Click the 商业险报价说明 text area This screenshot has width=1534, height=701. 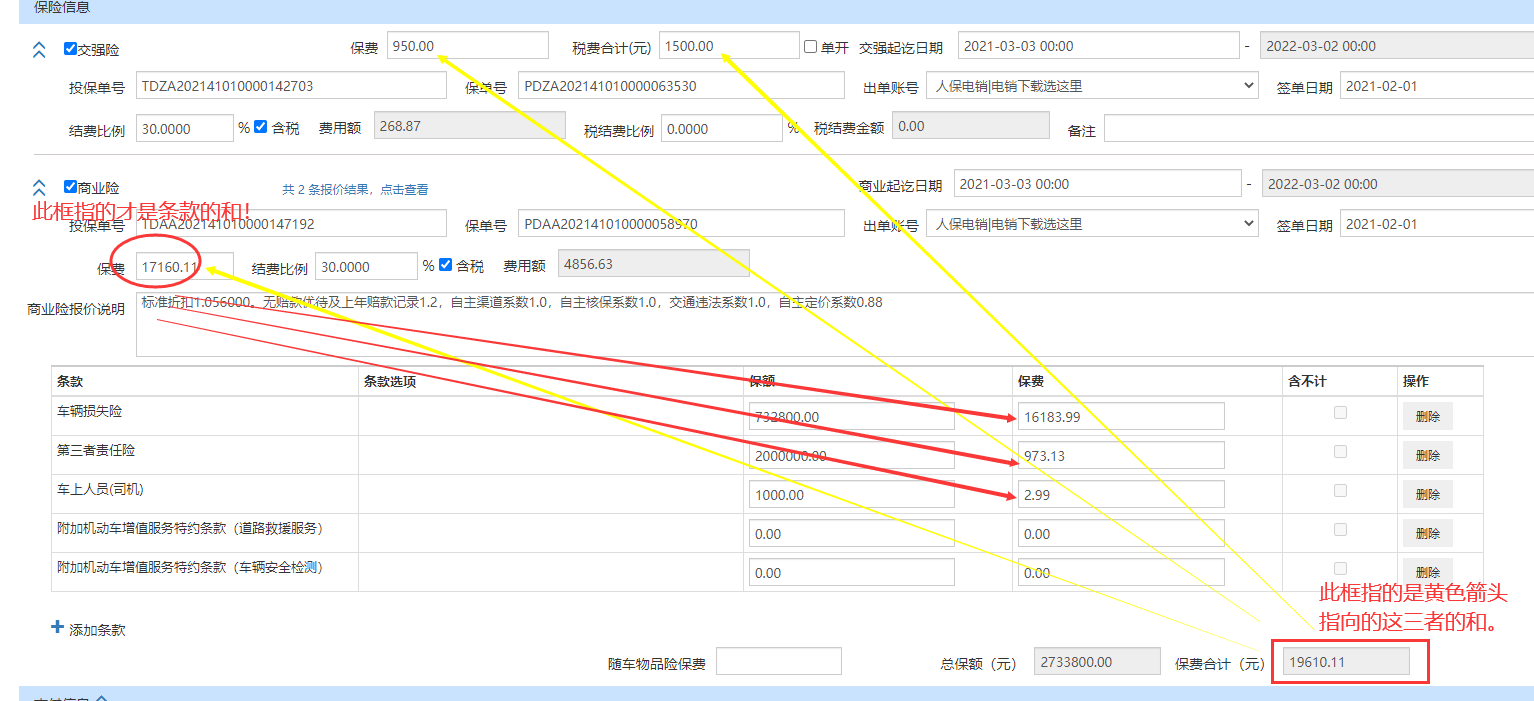pyautogui.click(x=835, y=324)
